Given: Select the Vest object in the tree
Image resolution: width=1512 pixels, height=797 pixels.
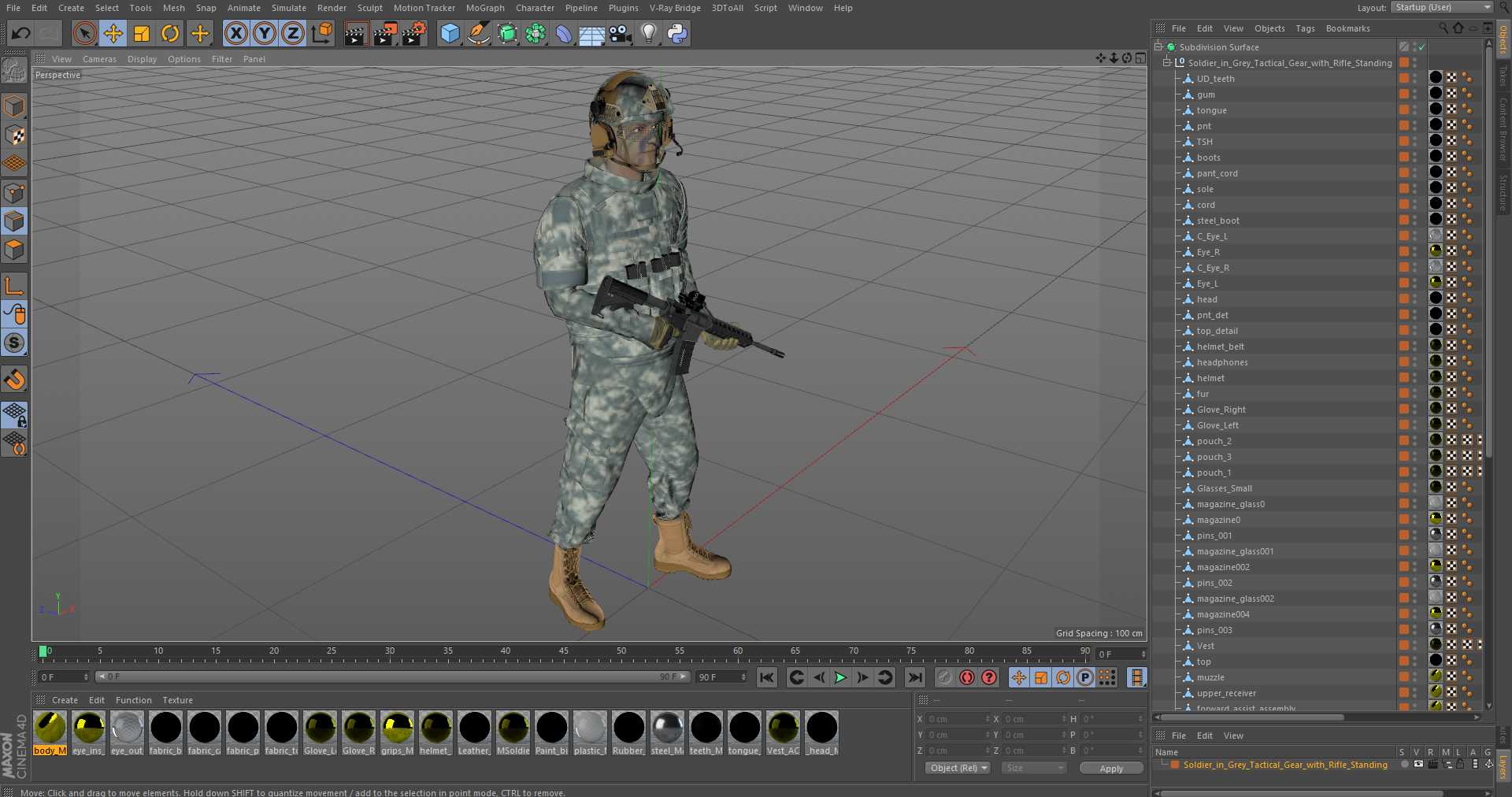Looking at the screenshot, I should [1205, 646].
